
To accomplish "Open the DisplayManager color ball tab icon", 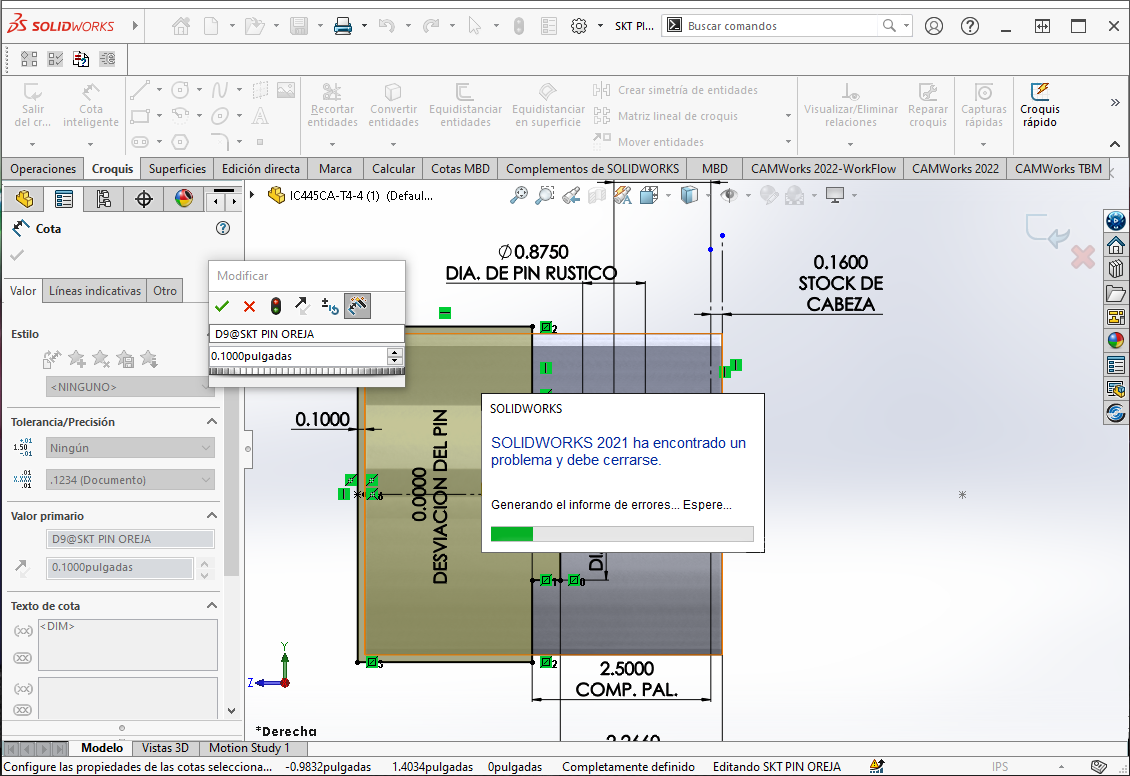I will tap(184, 199).
